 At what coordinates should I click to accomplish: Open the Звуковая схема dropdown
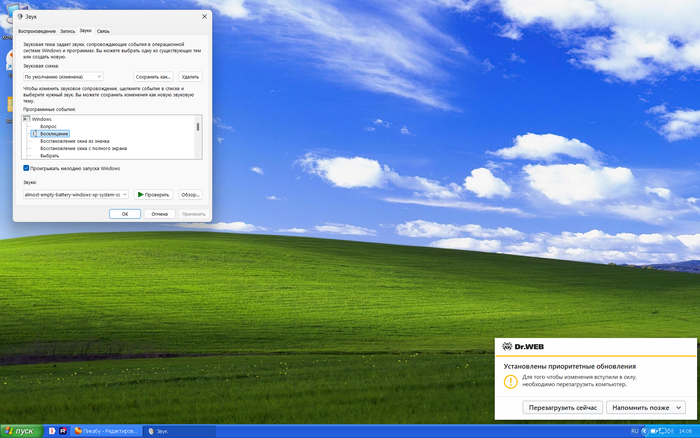coord(64,76)
